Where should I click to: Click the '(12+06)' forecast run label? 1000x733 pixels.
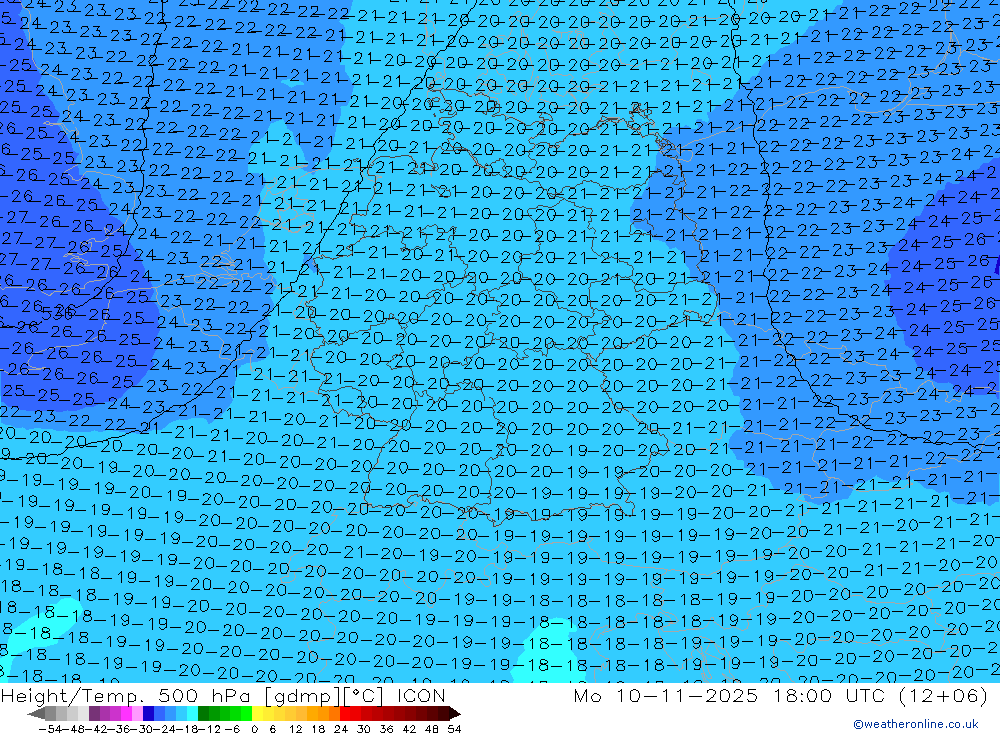pyautogui.click(x=943, y=695)
